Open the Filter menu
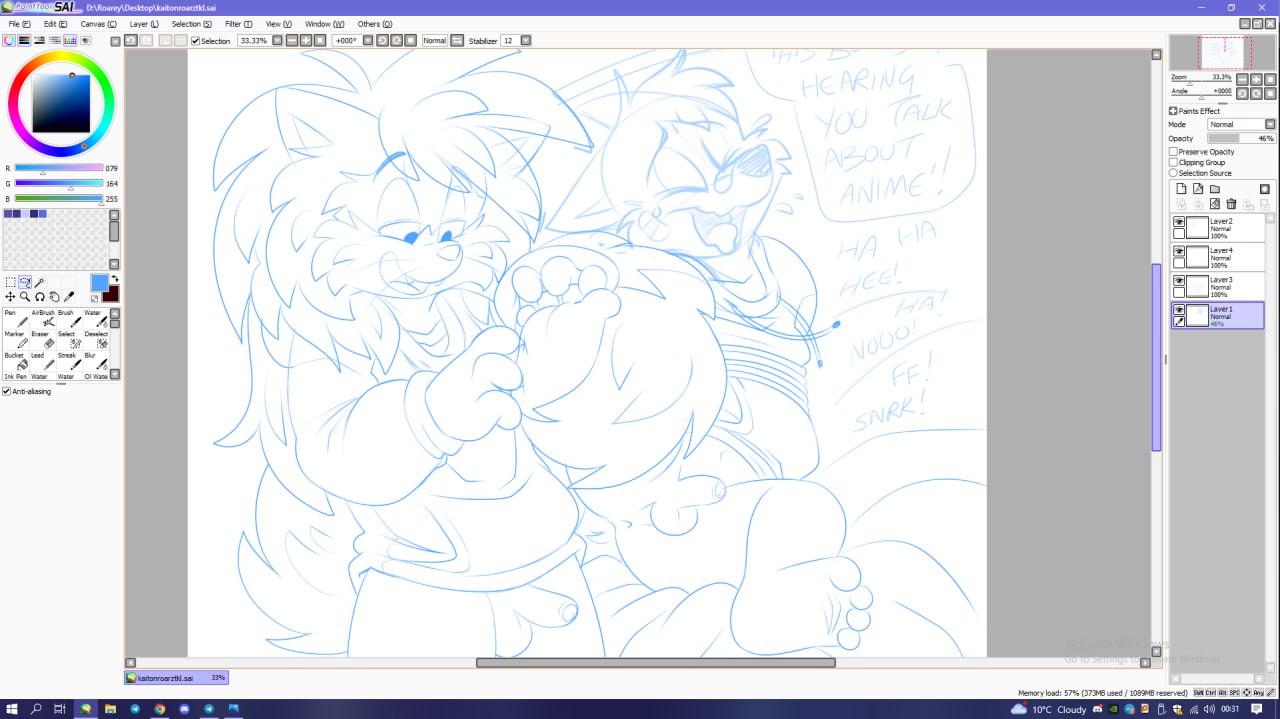 pos(238,24)
